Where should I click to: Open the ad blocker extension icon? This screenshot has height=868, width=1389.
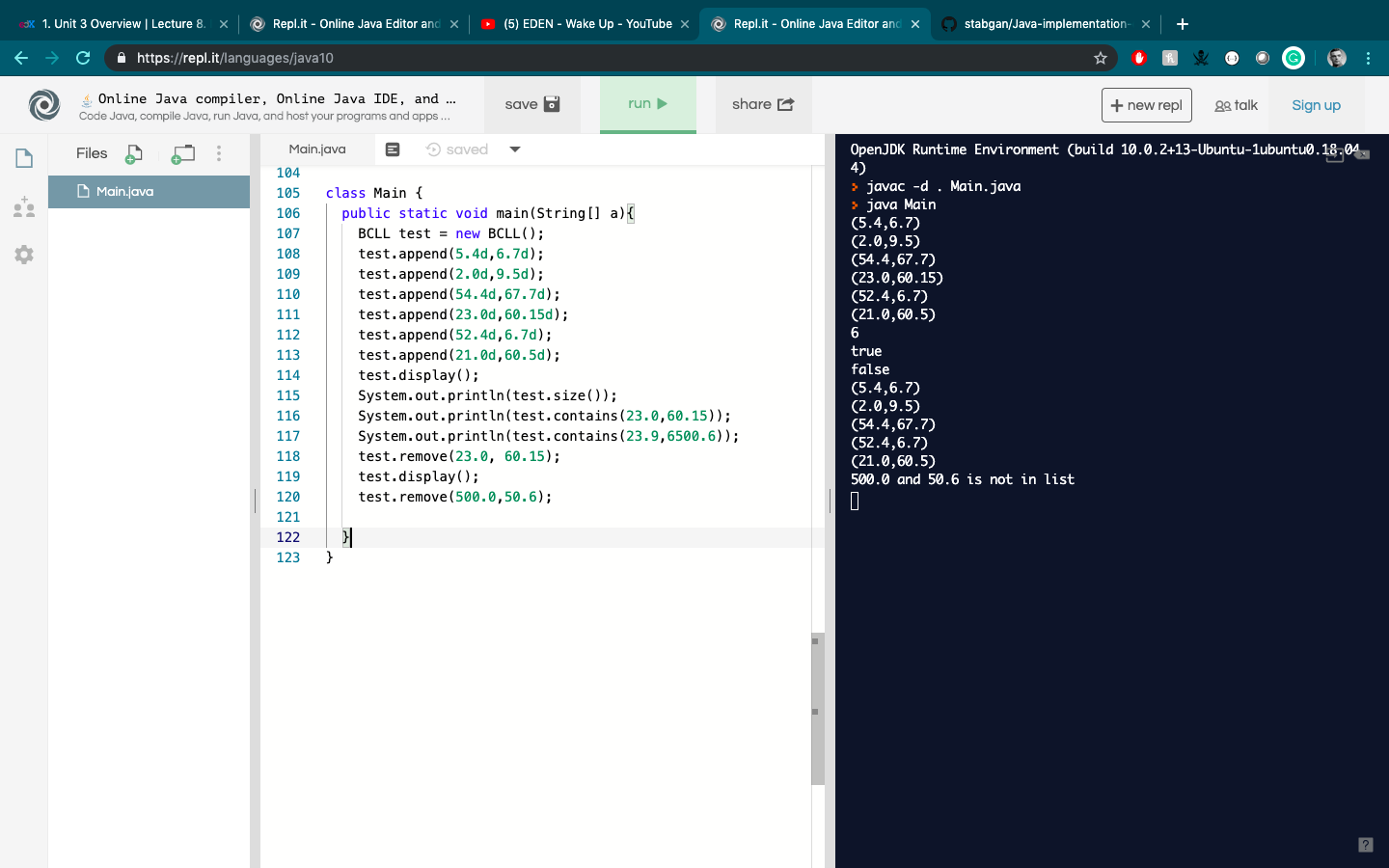point(1138,58)
